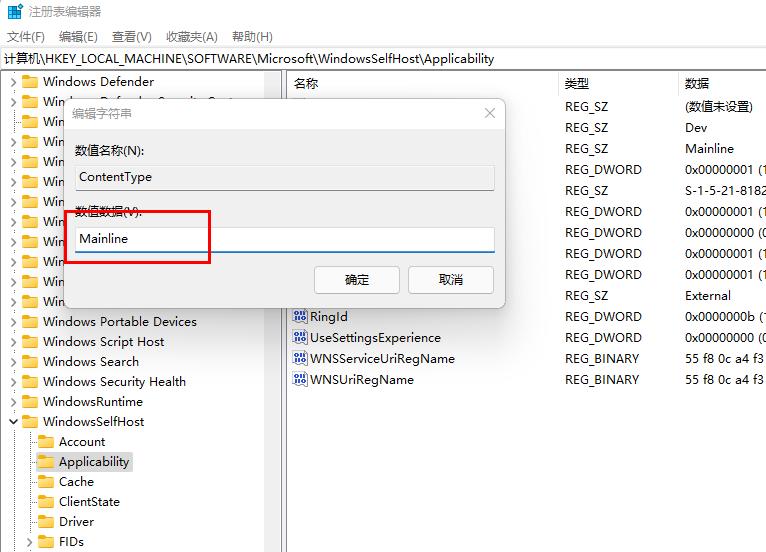Click the External data value
The image size is (766, 552).
pos(708,296)
